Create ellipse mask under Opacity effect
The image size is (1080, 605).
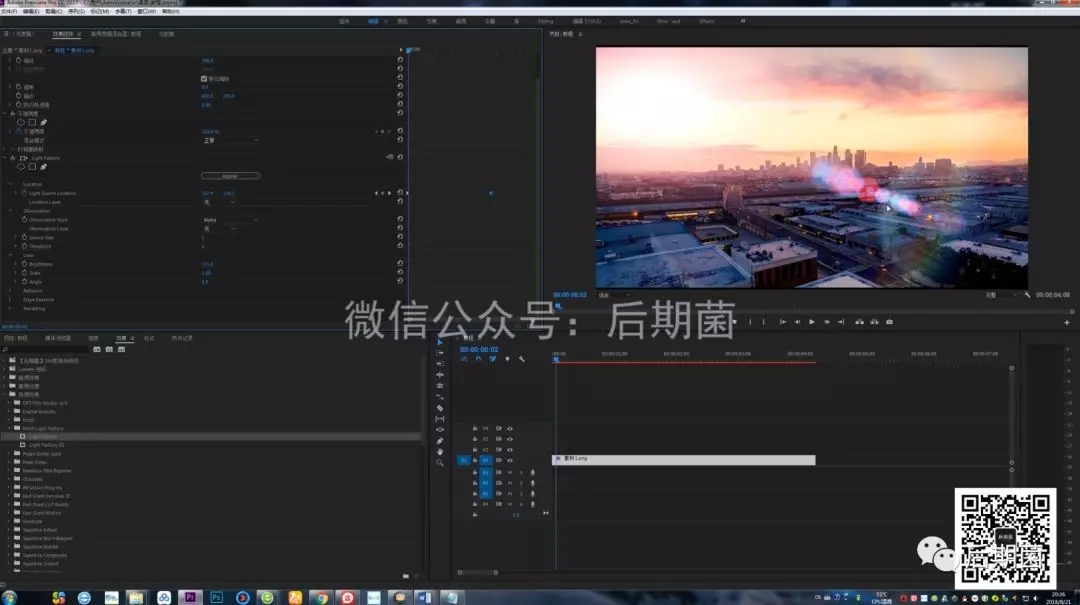21,123
